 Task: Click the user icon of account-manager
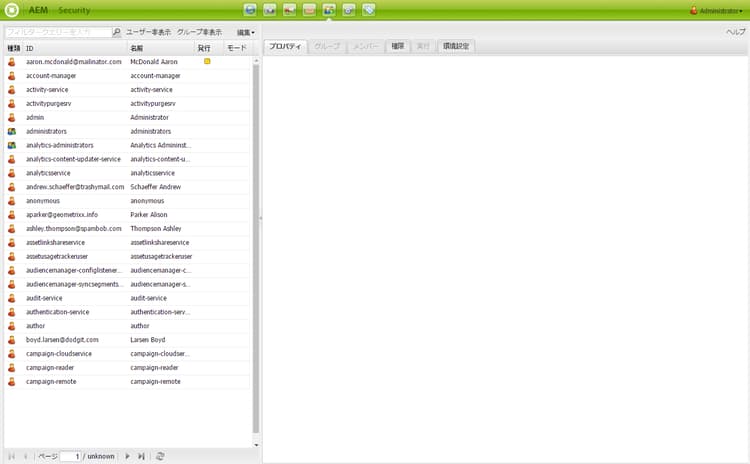pos(11,76)
